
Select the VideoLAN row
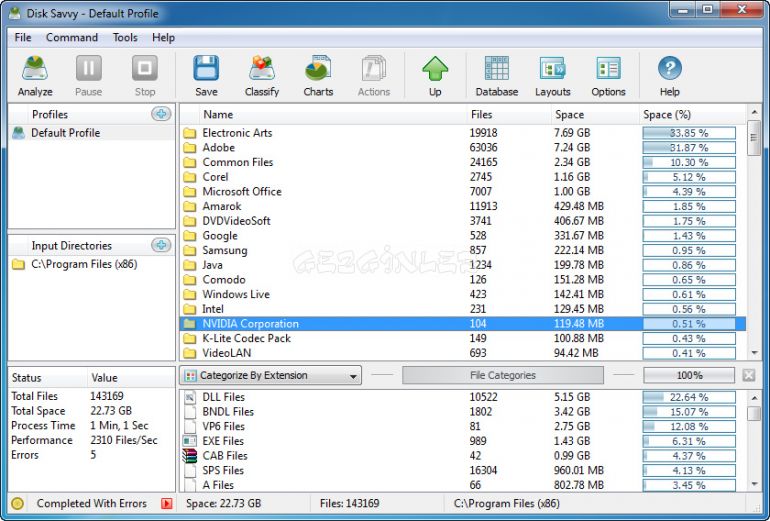point(463,354)
